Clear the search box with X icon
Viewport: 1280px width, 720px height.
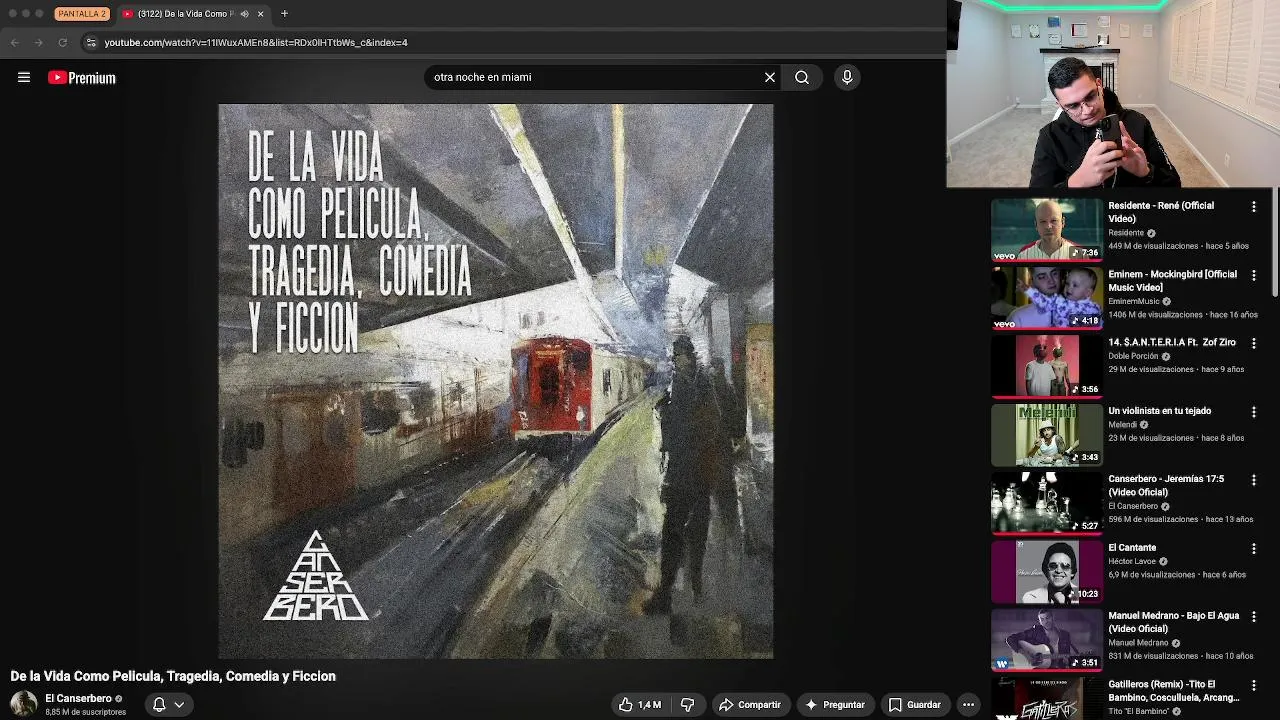pos(770,77)
